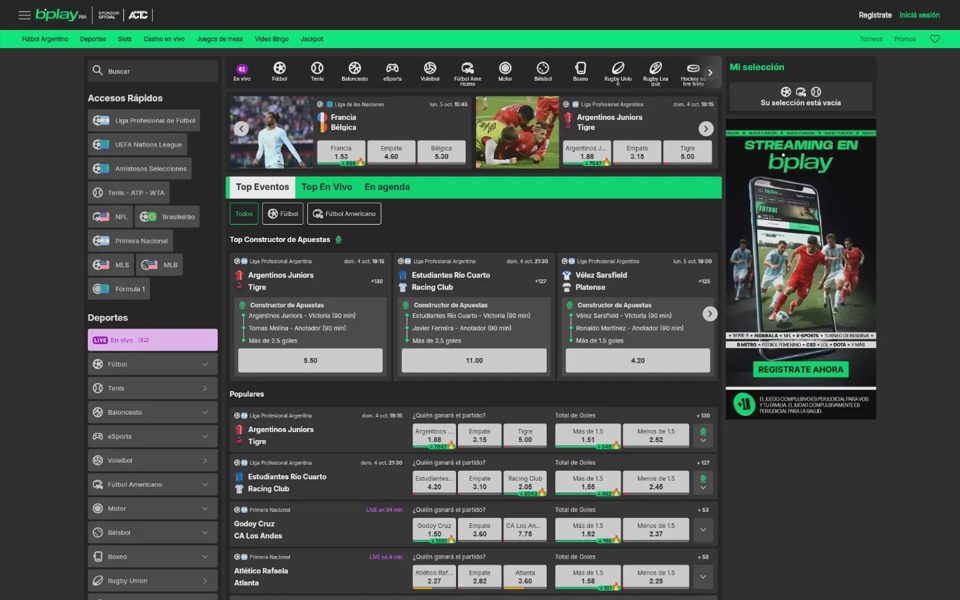Click Iniciá sesión link
960x600 pixels.
(919, 15)
